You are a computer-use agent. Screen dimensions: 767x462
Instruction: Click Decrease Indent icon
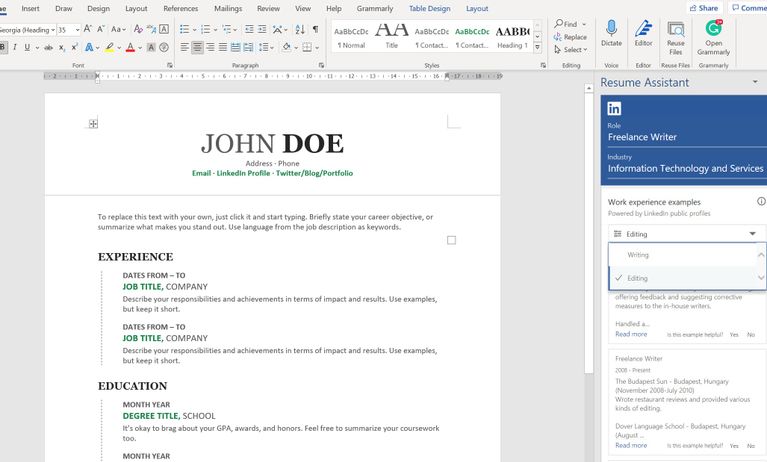249,29
